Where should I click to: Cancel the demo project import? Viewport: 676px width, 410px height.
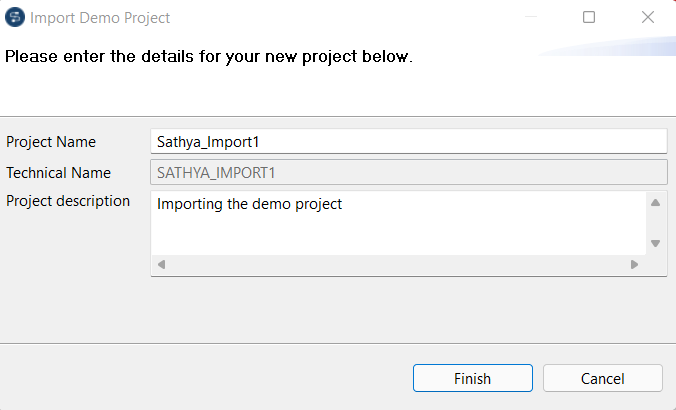[x=602, y=378]
